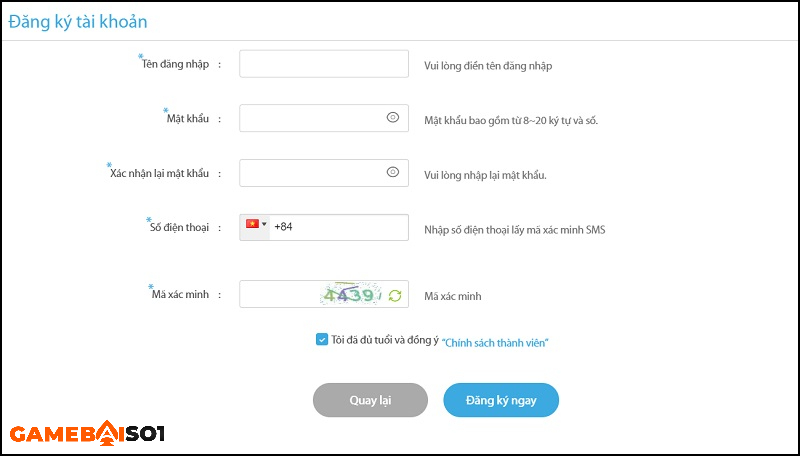This screenshot has height=456, width=800.
Task: Submit with Đăng ký ngay button
Action: click(501, 400)
